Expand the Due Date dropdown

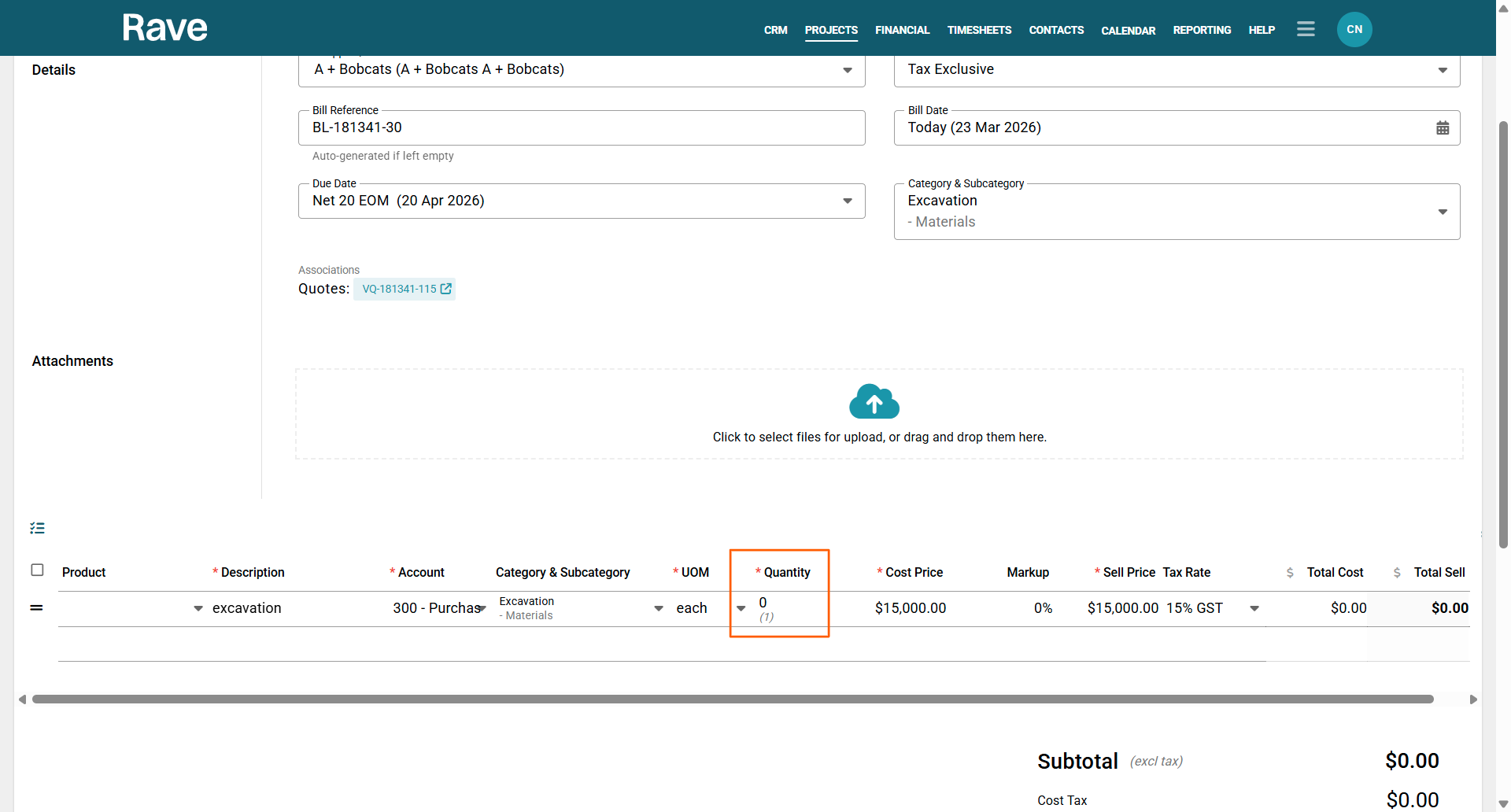click(x=847, y=201)
